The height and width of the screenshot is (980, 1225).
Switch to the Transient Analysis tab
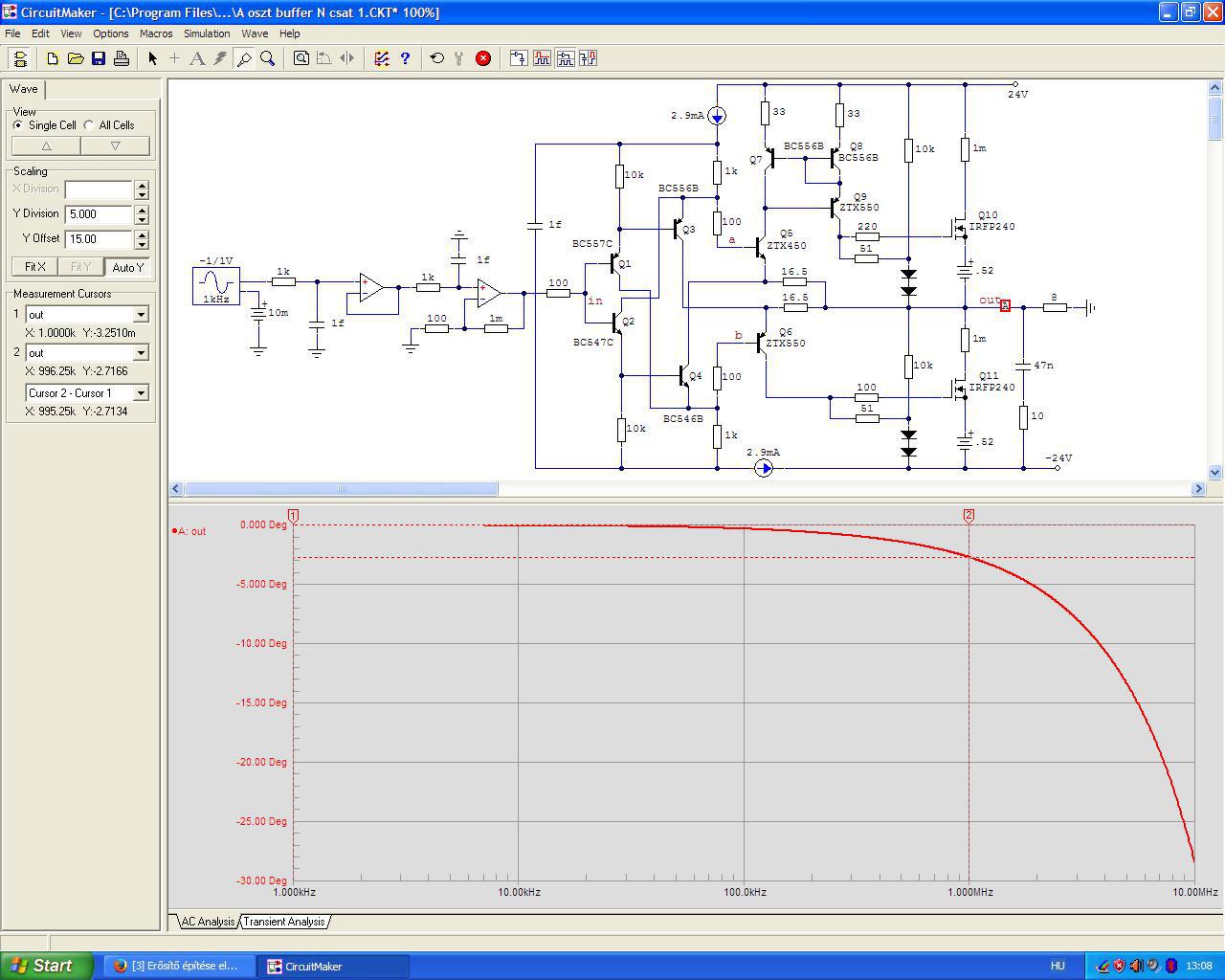tap(283, 922)
